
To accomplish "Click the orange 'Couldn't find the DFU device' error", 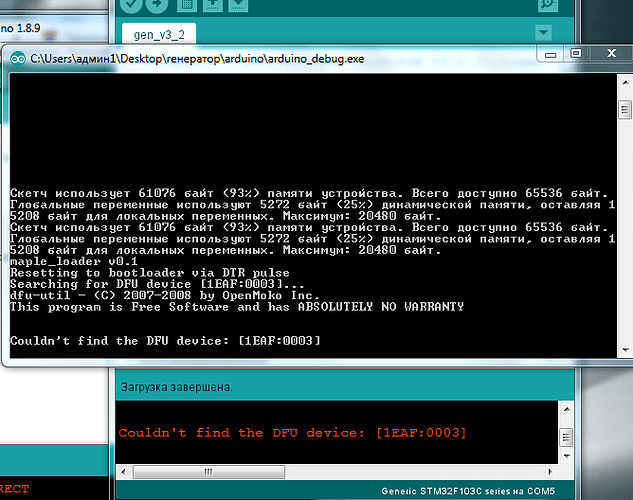I will [x=292, y=433].
